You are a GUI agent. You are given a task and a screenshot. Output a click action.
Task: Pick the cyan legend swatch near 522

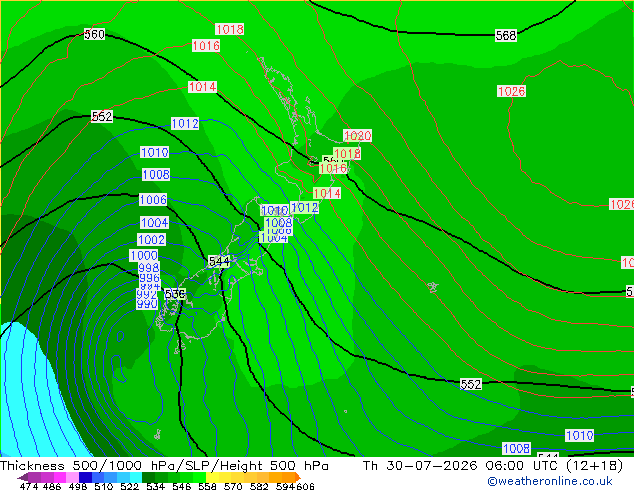tap(136, 477)
